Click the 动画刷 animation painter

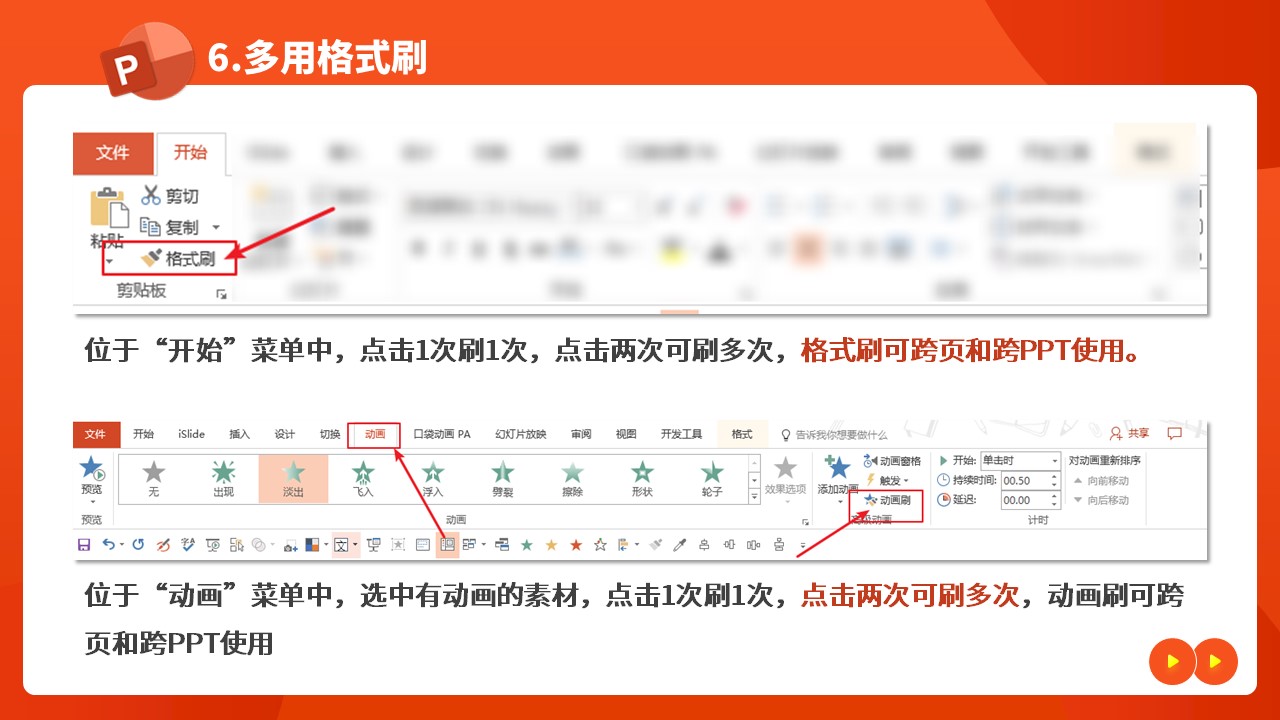click(x=888, y=499)
